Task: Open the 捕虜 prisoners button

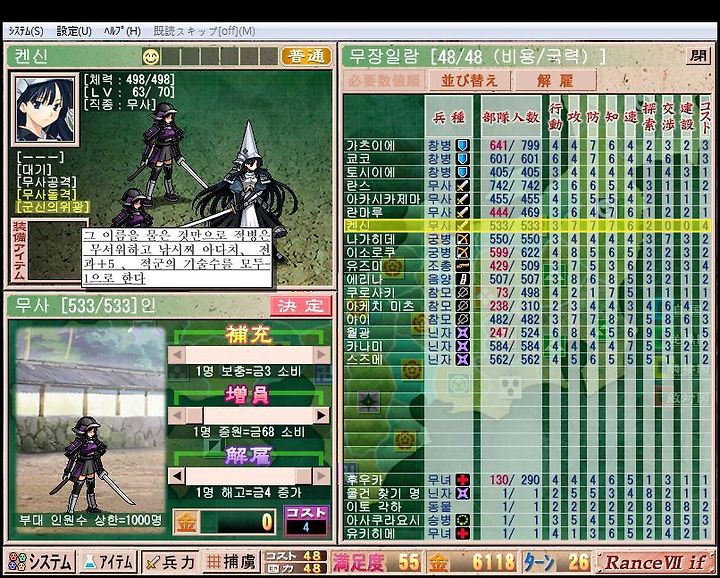Action: click(231, 562)
